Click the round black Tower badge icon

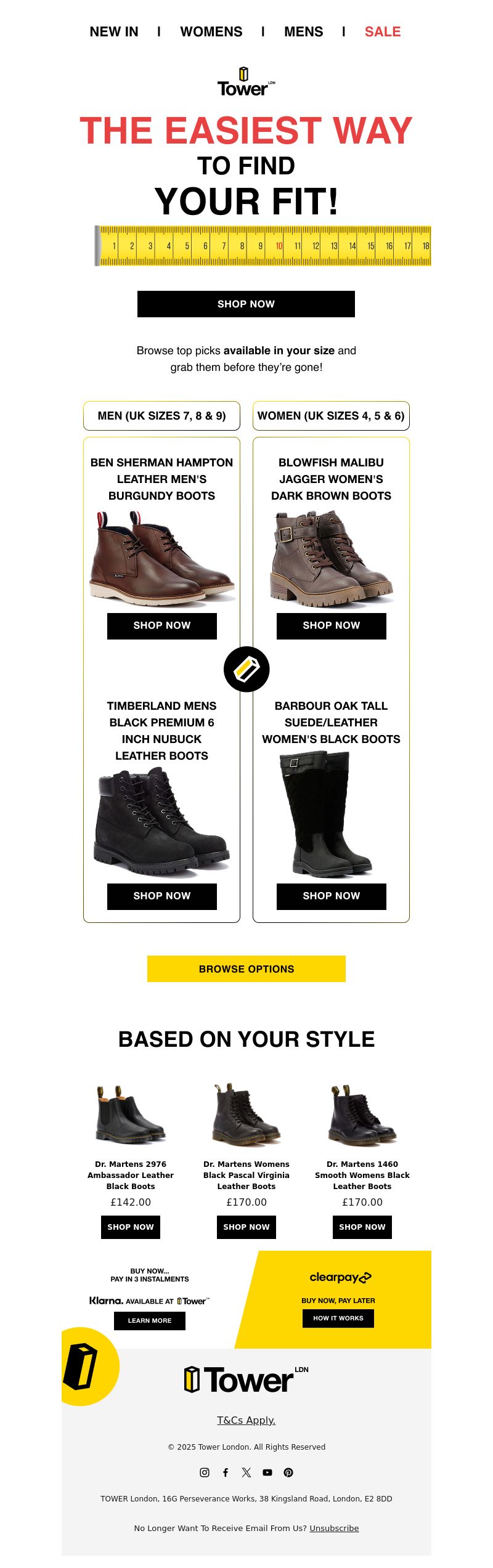coord(246,669)
